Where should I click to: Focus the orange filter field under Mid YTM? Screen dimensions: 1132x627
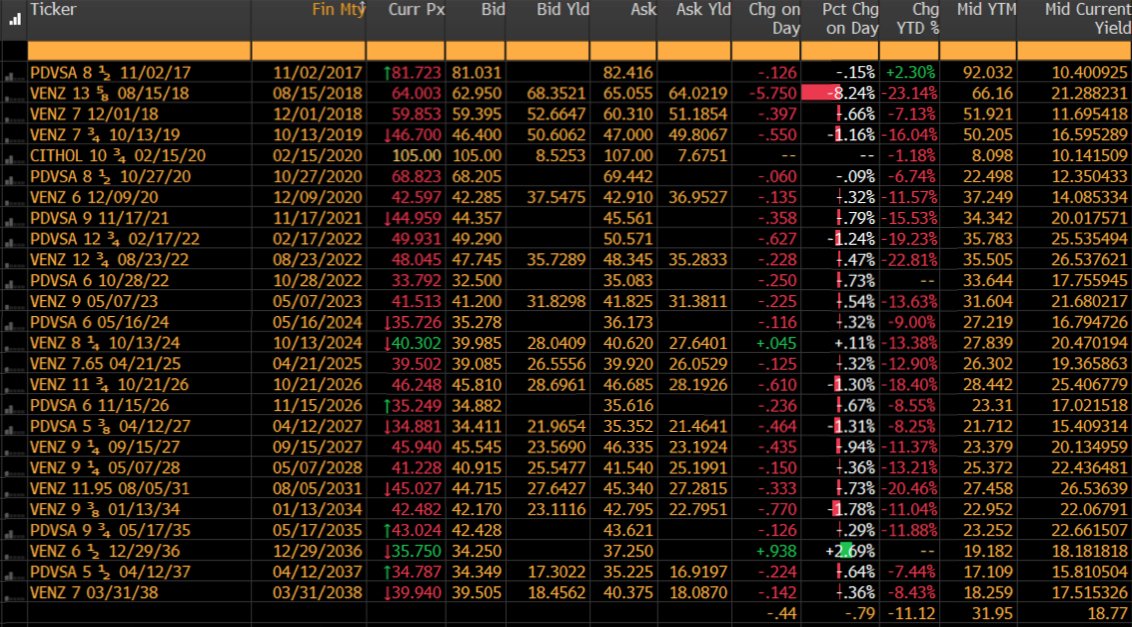978,51
